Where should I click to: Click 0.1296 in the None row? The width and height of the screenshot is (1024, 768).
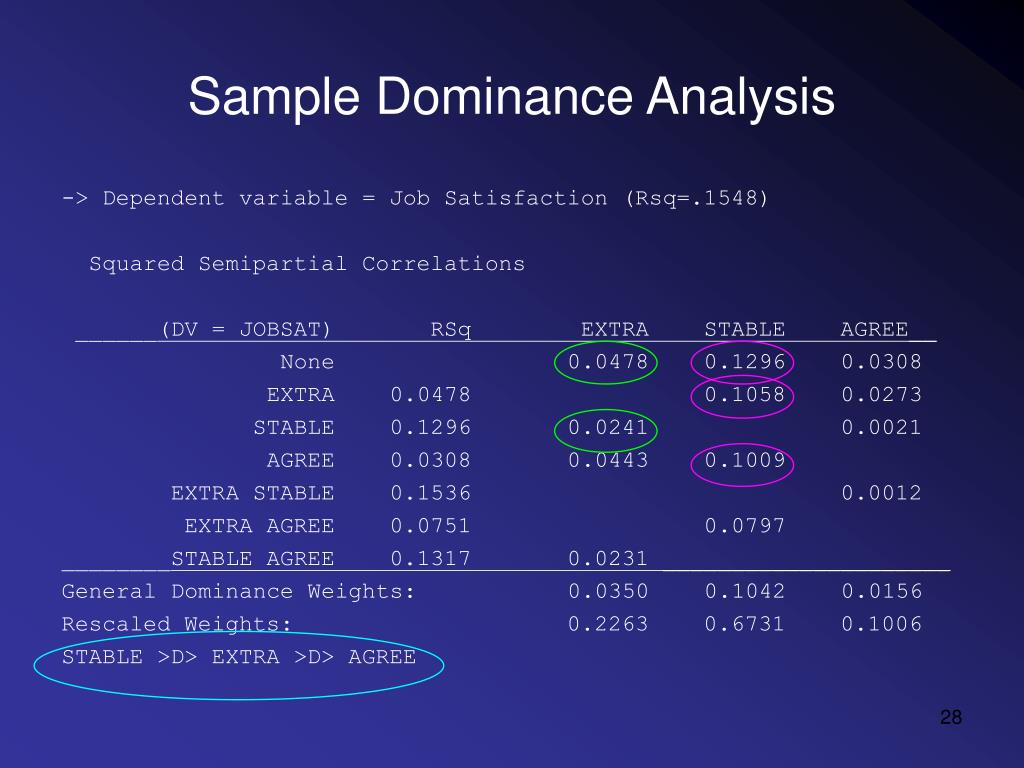[744, 362]
